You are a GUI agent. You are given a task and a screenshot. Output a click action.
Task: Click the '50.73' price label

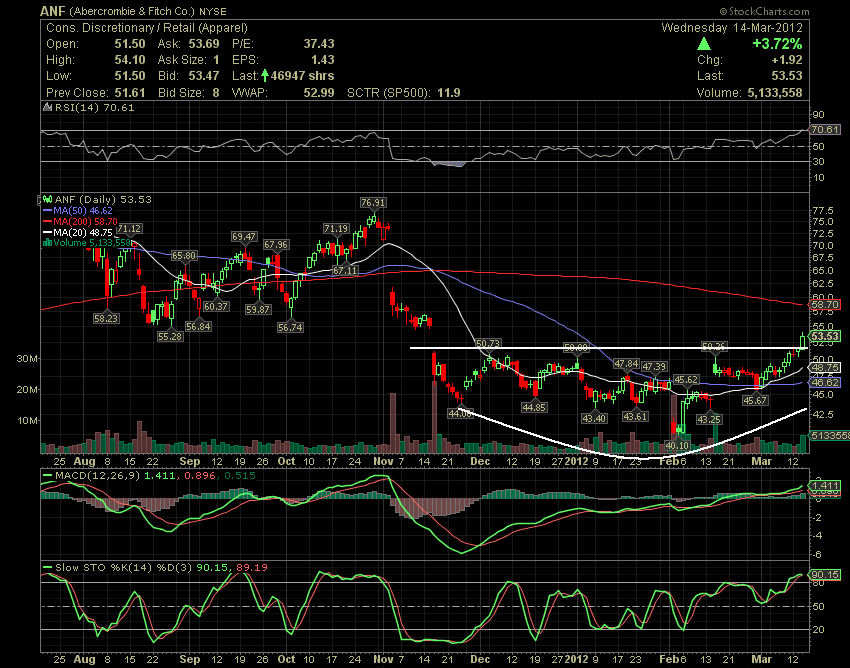(488, 344)
